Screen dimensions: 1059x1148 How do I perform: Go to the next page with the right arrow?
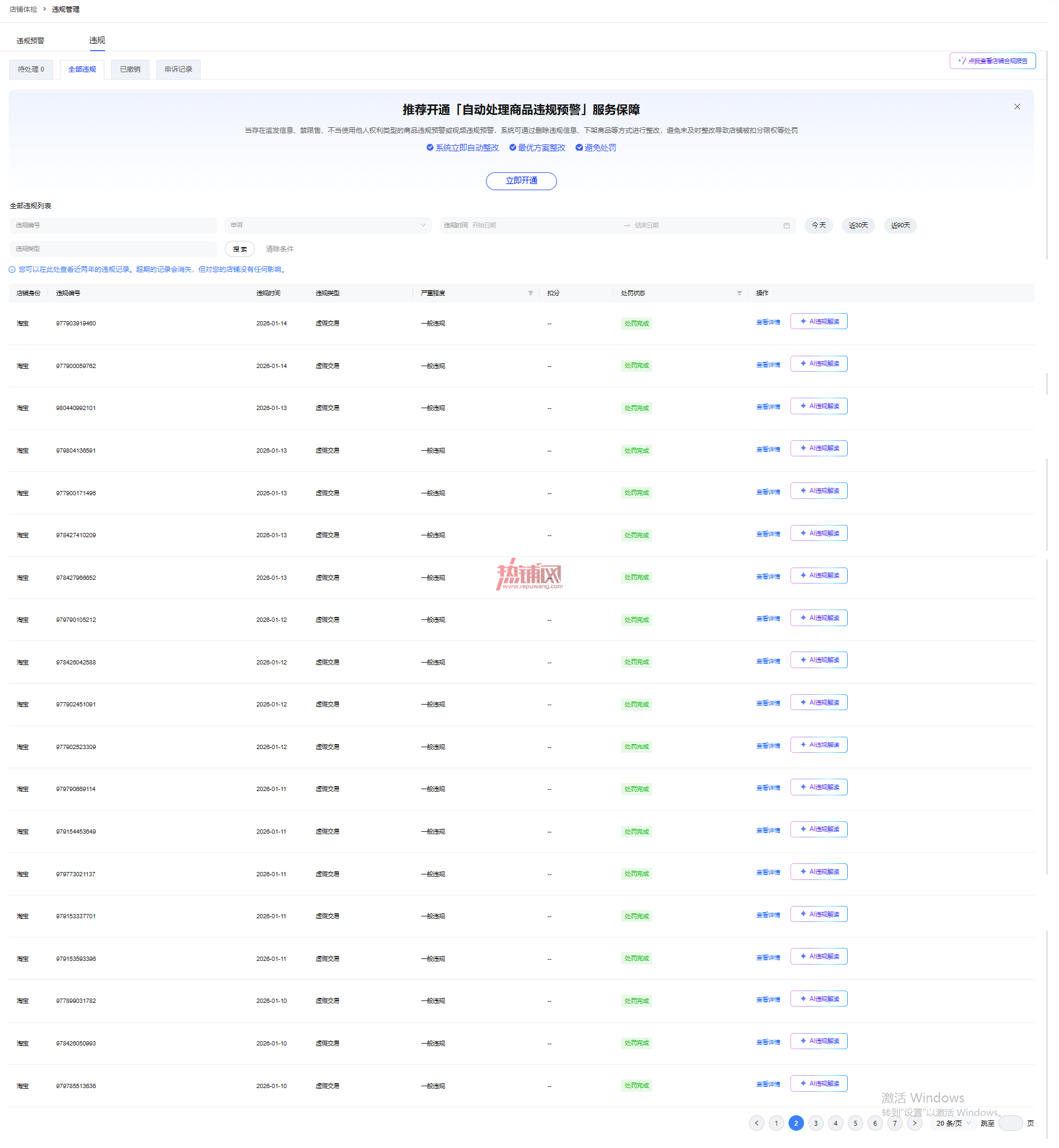point(915,1123)
